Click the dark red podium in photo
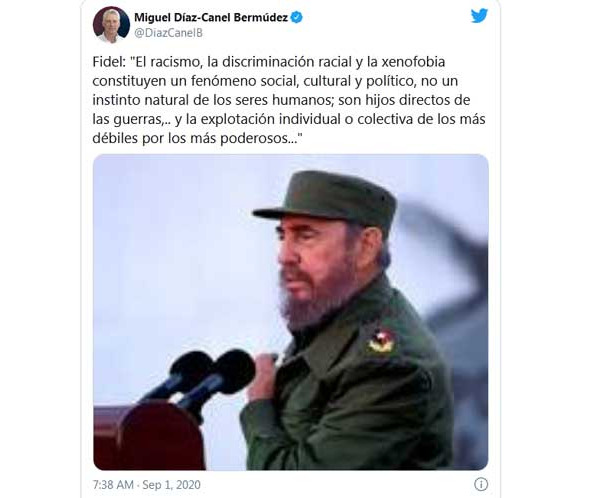The width and height of the screenshot is (607, 498). (x=149, y=437)
